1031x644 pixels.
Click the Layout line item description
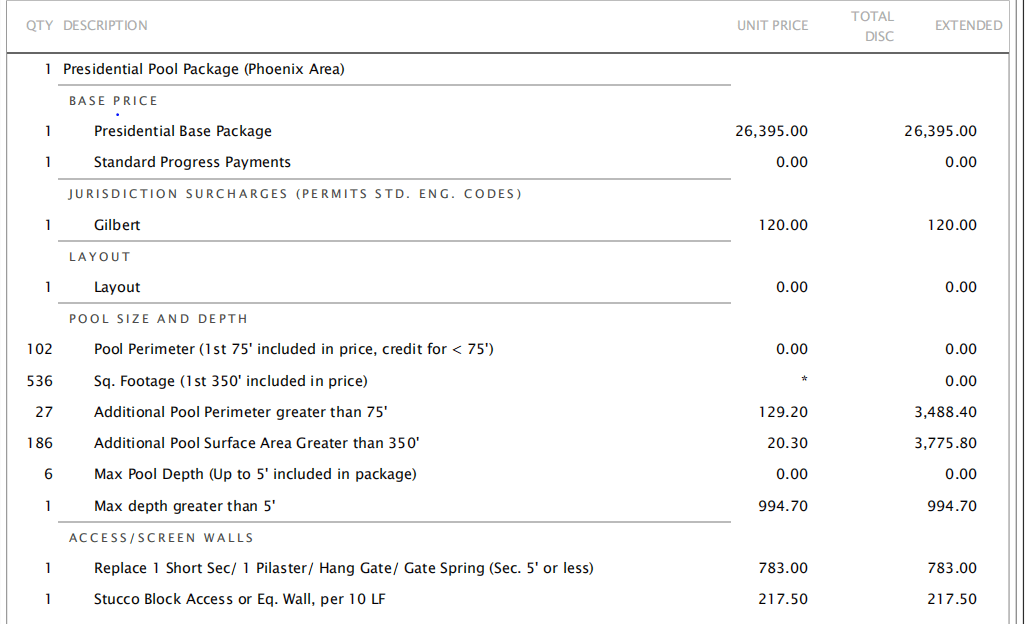point(117,287)
